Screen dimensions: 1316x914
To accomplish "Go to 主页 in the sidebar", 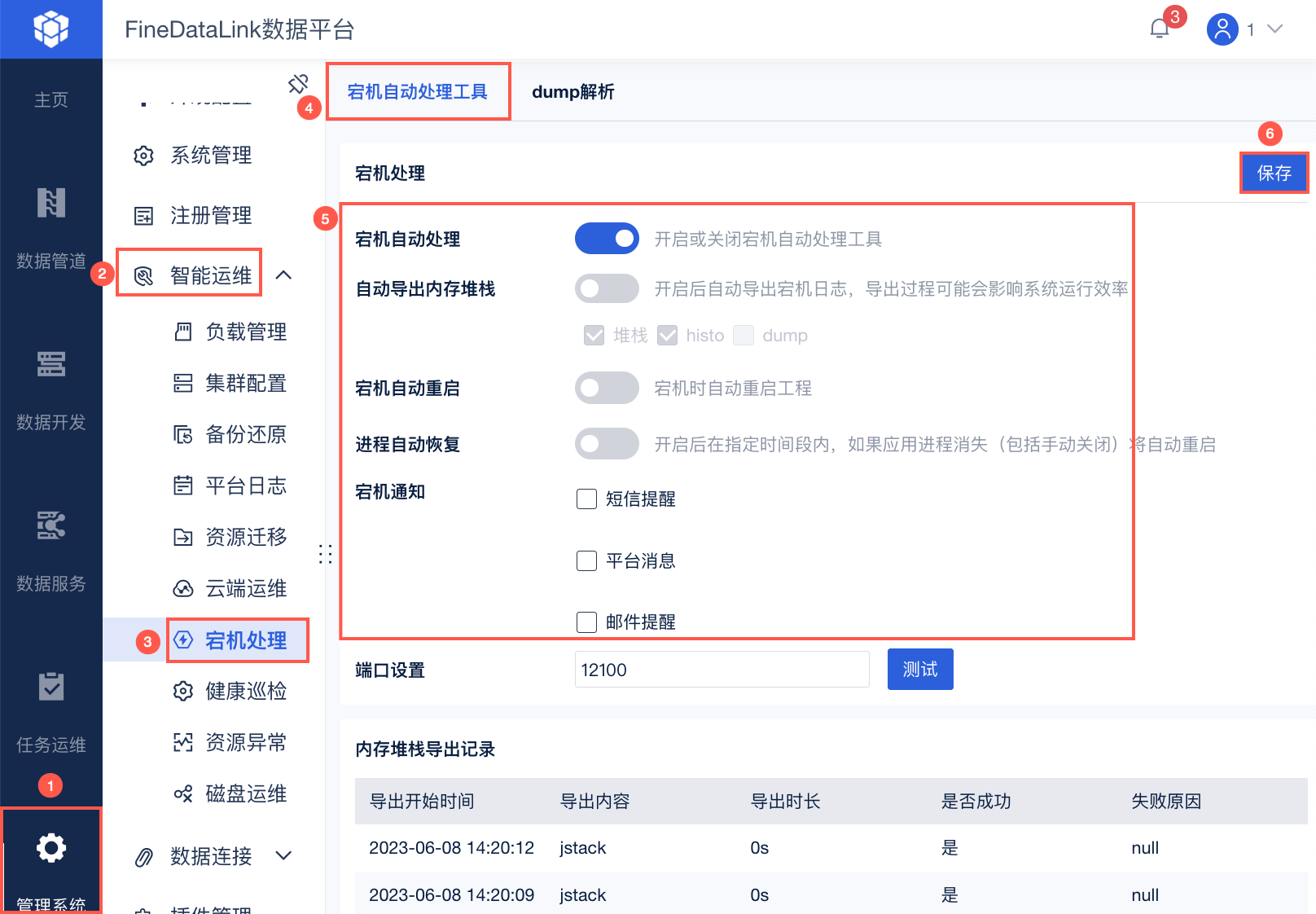I will (x=51, y=99).
